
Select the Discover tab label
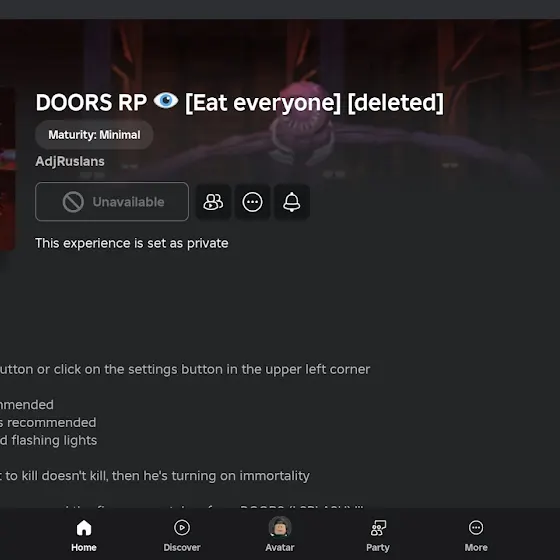tap(182, 547)
